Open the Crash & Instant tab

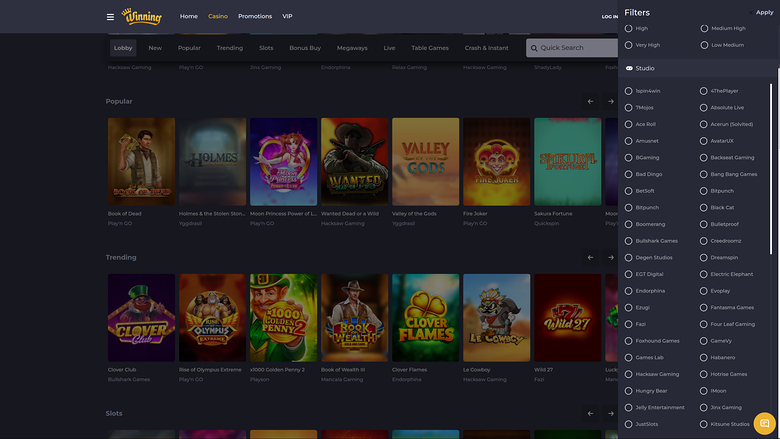(487, 48)
